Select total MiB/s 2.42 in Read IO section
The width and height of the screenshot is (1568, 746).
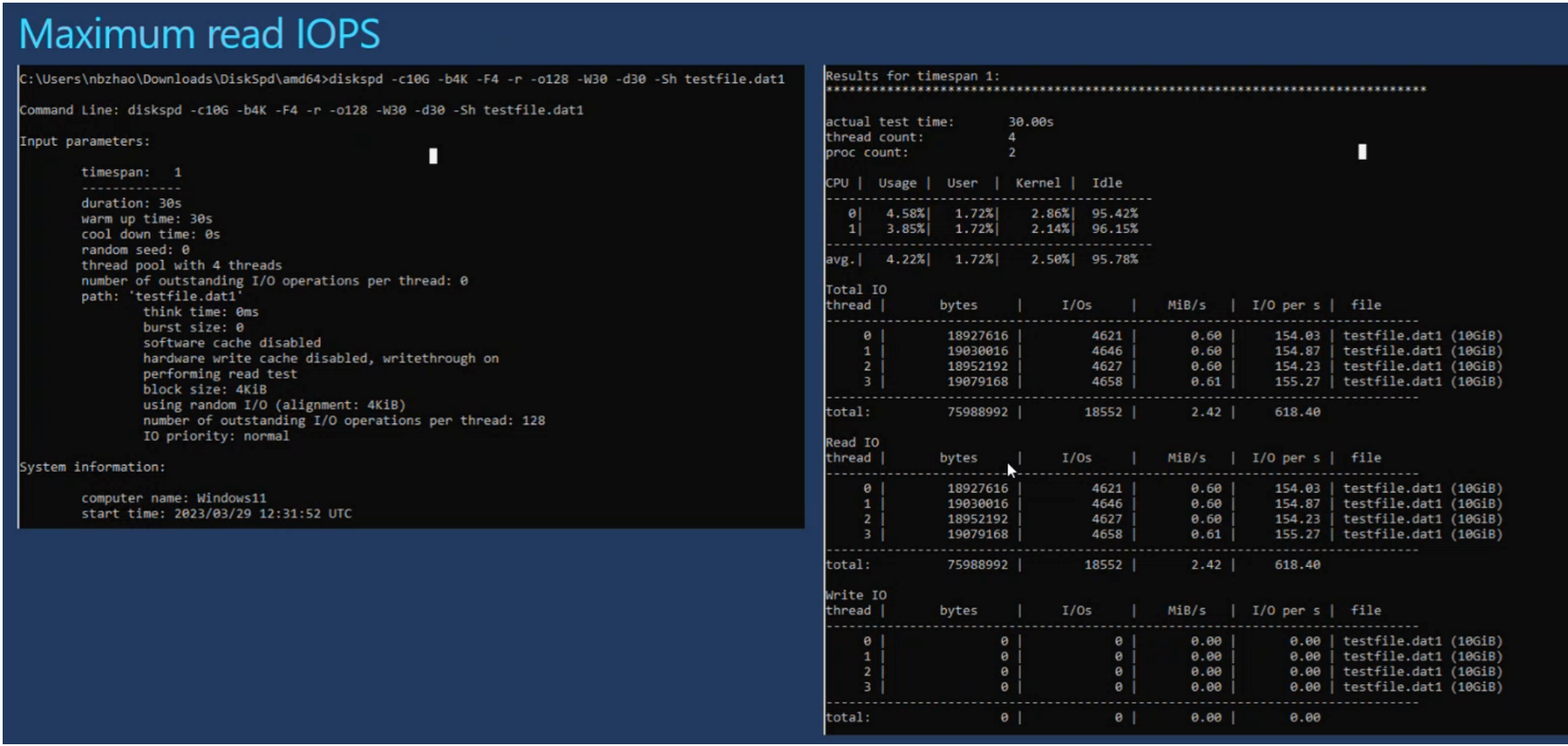[1207, 564]
